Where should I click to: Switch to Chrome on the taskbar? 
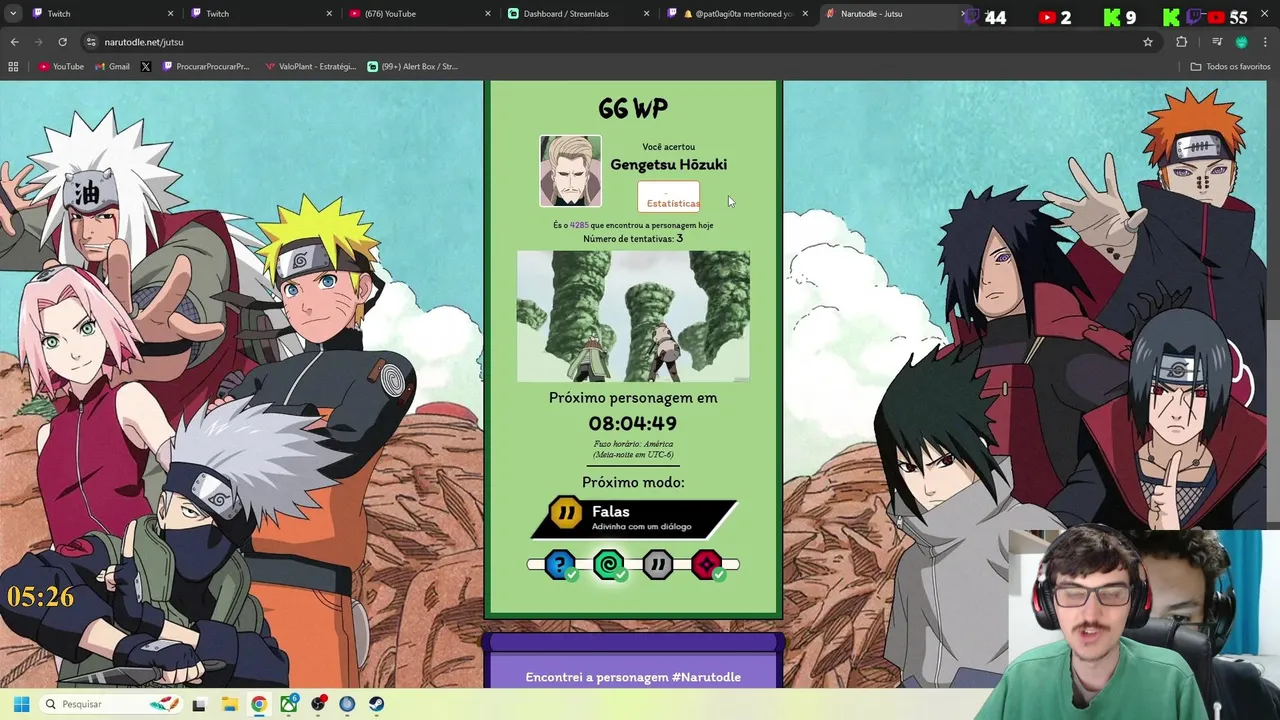pyautogui.click(x=259, y=704)
